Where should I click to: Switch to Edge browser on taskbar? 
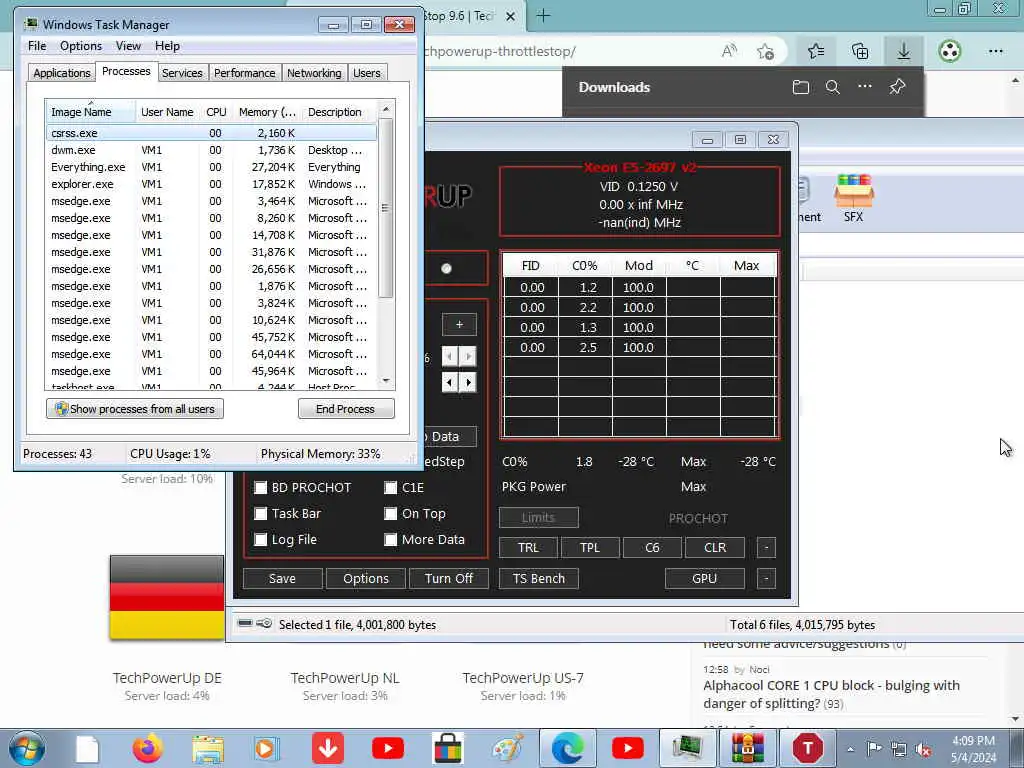pyautogui.click(x=568, y=748)
